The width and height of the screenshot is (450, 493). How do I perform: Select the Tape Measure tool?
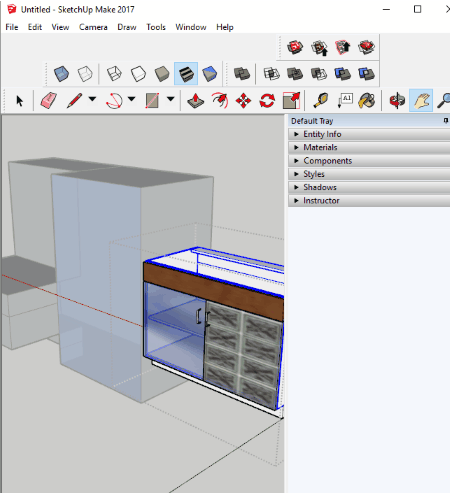point(321,100)
